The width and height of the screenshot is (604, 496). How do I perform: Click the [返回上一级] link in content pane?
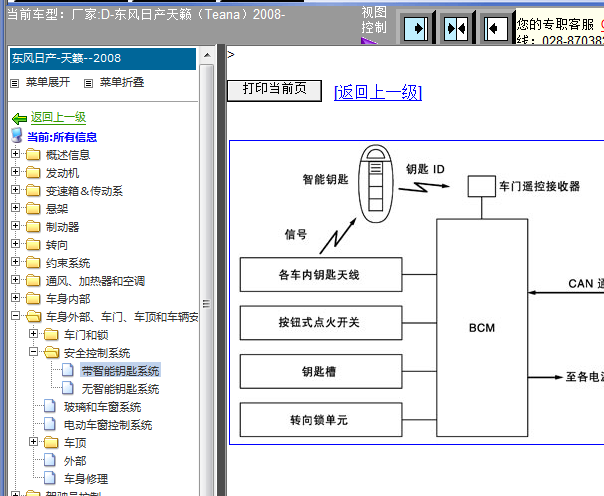[x=378, y=92]
